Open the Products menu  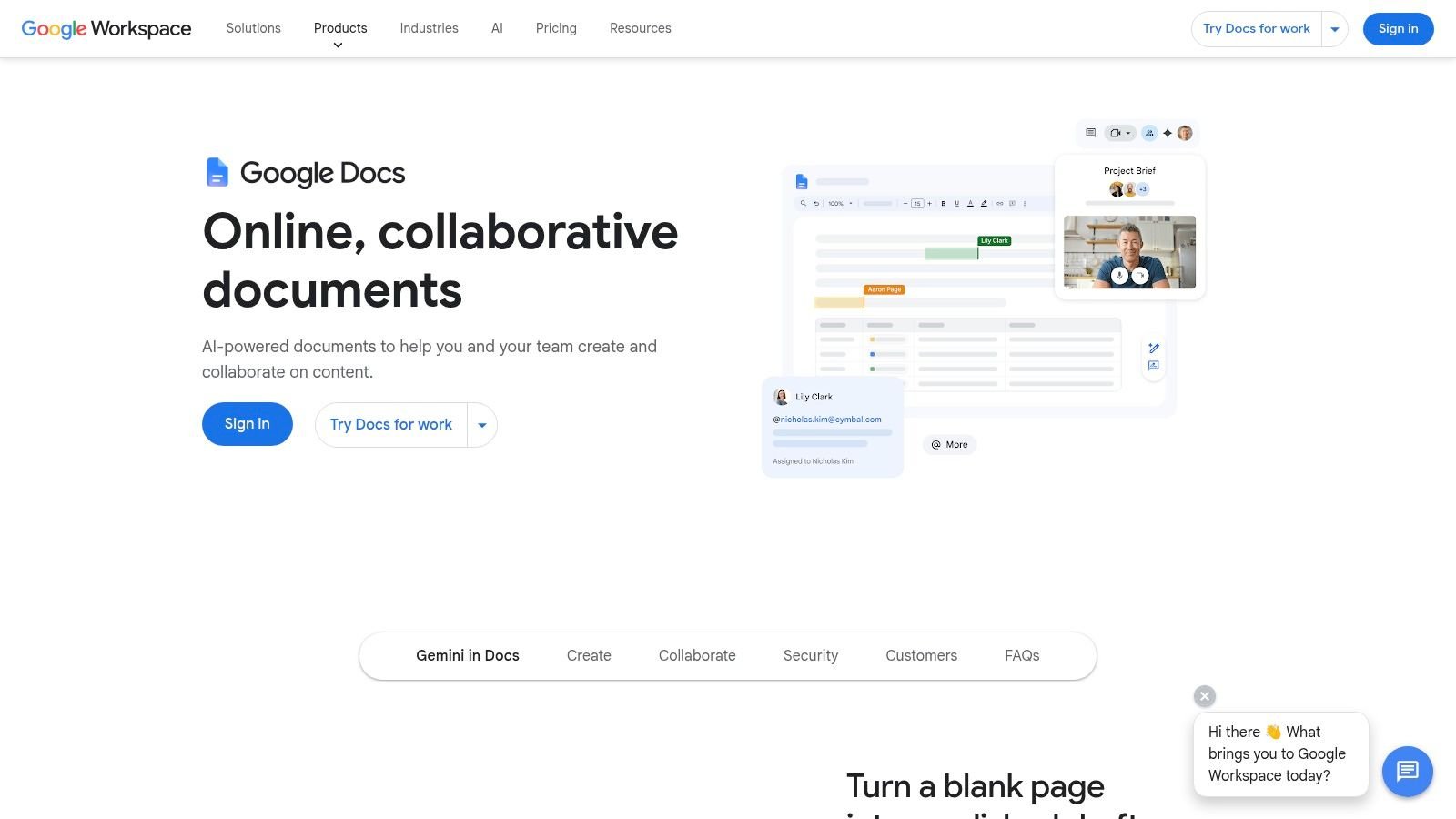point(340,28)
